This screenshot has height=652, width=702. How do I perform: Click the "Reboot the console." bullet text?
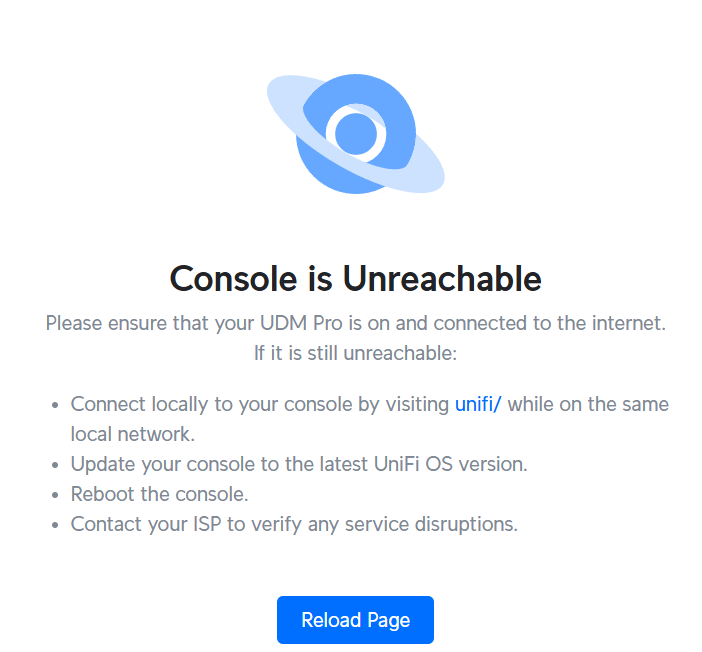pos(159,494)
